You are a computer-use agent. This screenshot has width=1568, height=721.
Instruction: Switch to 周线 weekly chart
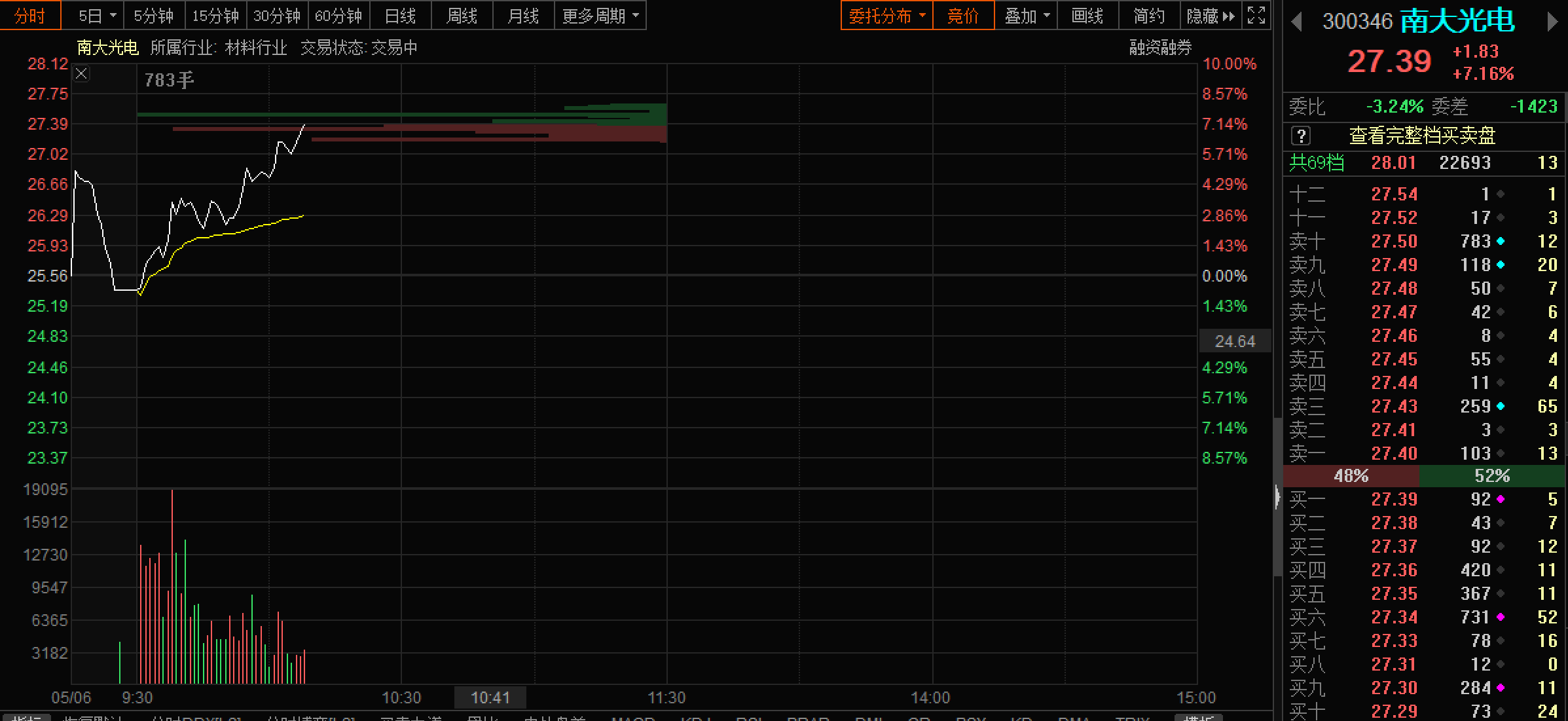pos(462,16)
